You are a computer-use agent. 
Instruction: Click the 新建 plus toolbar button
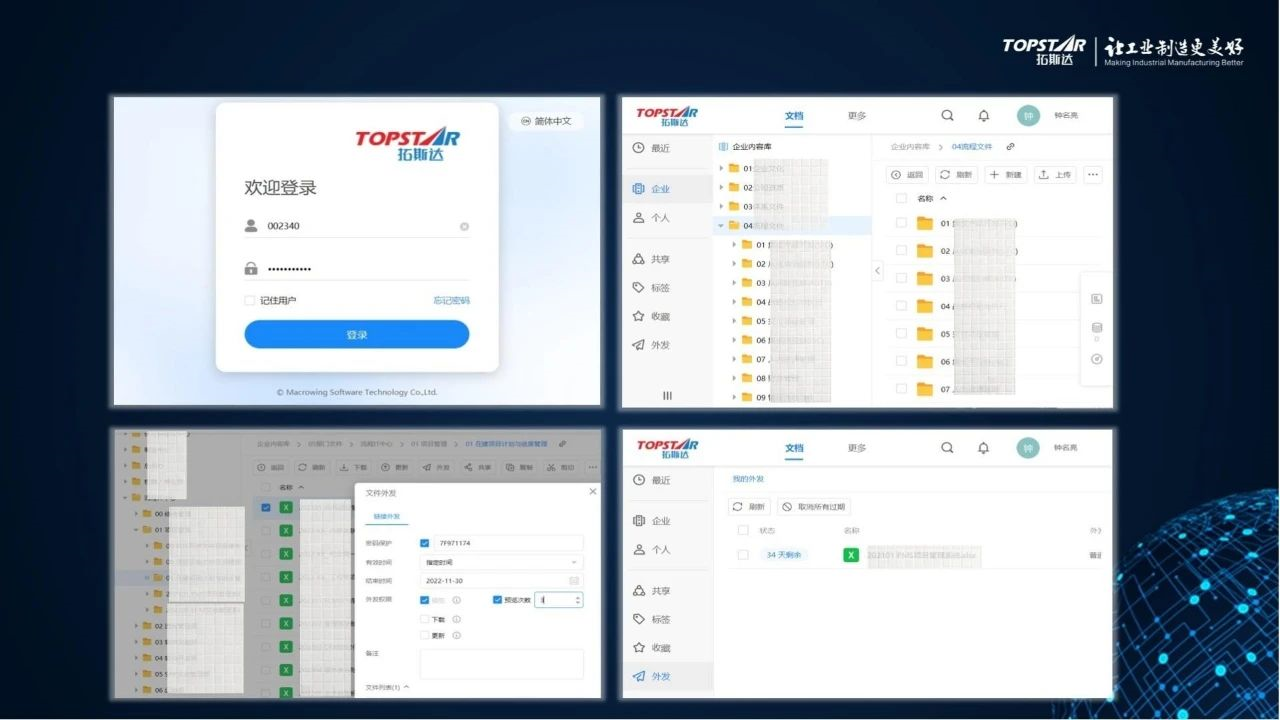tap(1005, 175)
